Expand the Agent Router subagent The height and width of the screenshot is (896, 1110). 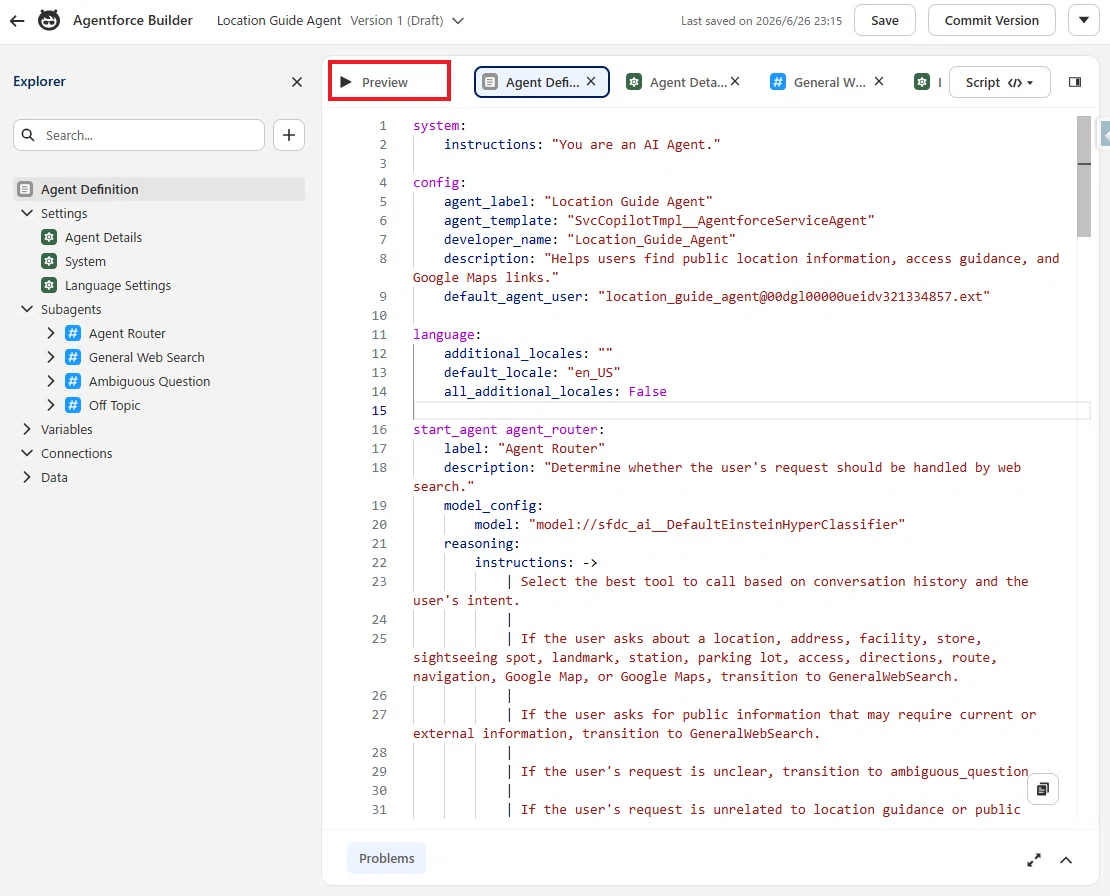tap(51, 333)
